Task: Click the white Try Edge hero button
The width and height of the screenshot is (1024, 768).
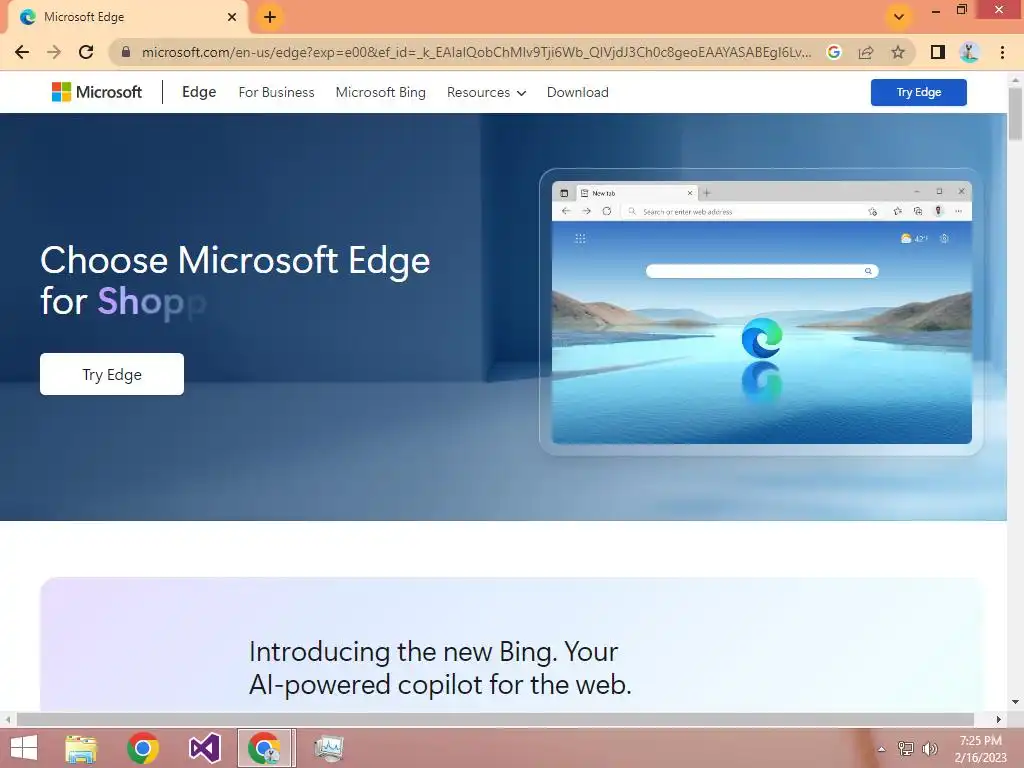Action: pyautogui.click(x=112, y=374)
